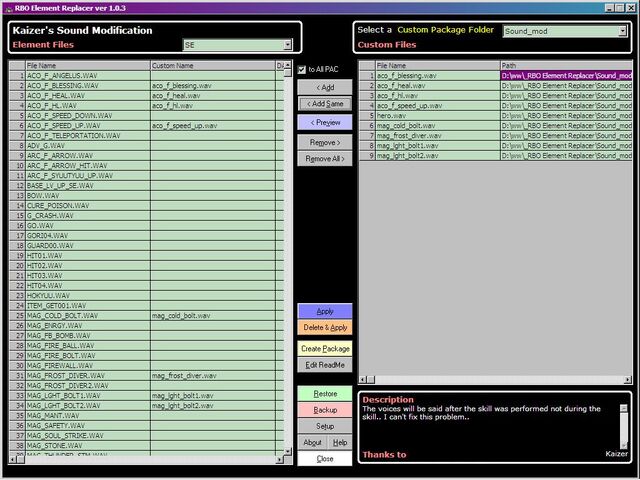This screenshot has height=480, width=640.
Task: Click element list vertical scrollbar down arrow
Action: click(x=288, y=452)
